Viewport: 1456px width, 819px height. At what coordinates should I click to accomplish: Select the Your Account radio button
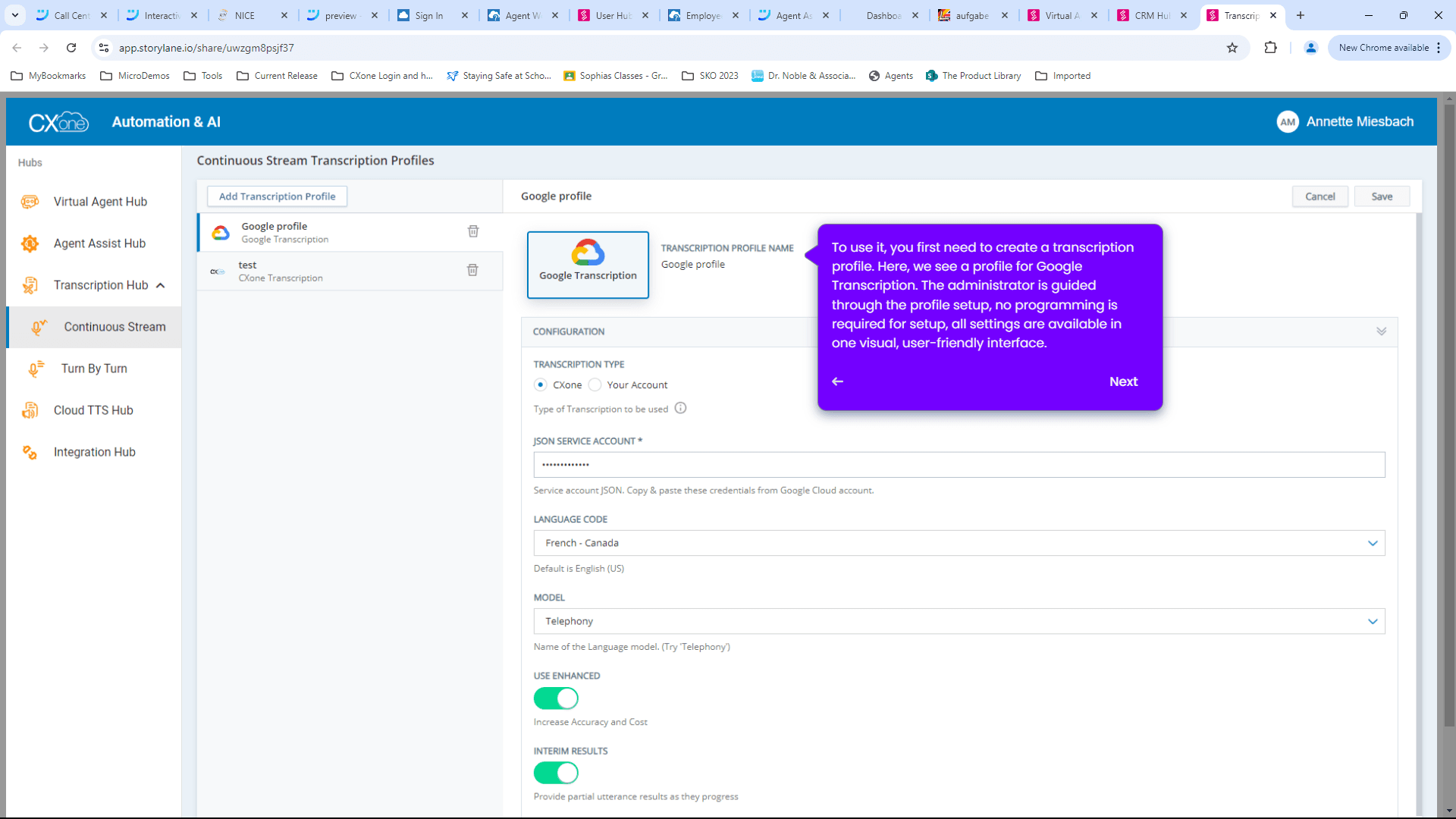coord(596,384)
